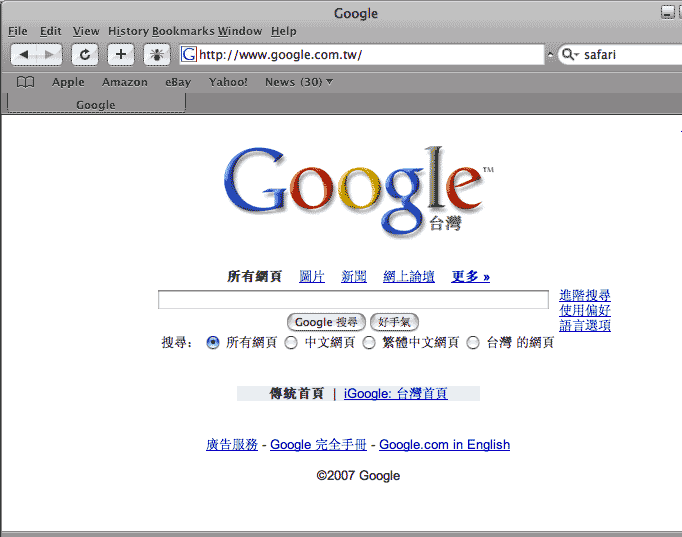Open the 網上論壇 groups link
This screenshot has height=537, width=682.
click(409, 276)
